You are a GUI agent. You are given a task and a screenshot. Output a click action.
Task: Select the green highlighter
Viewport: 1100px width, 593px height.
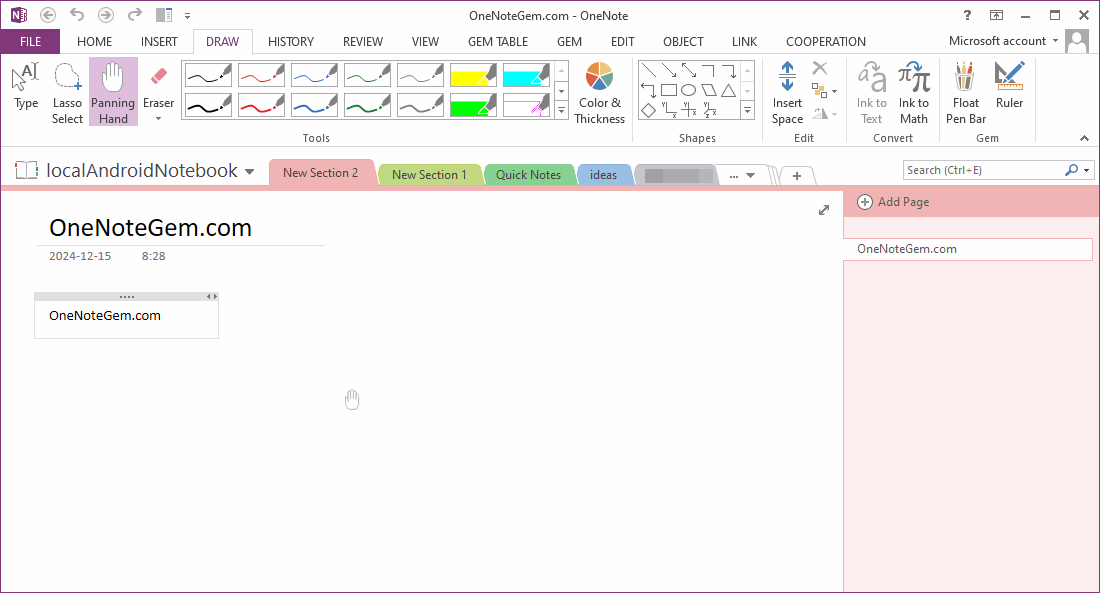(x=473, y=106)
